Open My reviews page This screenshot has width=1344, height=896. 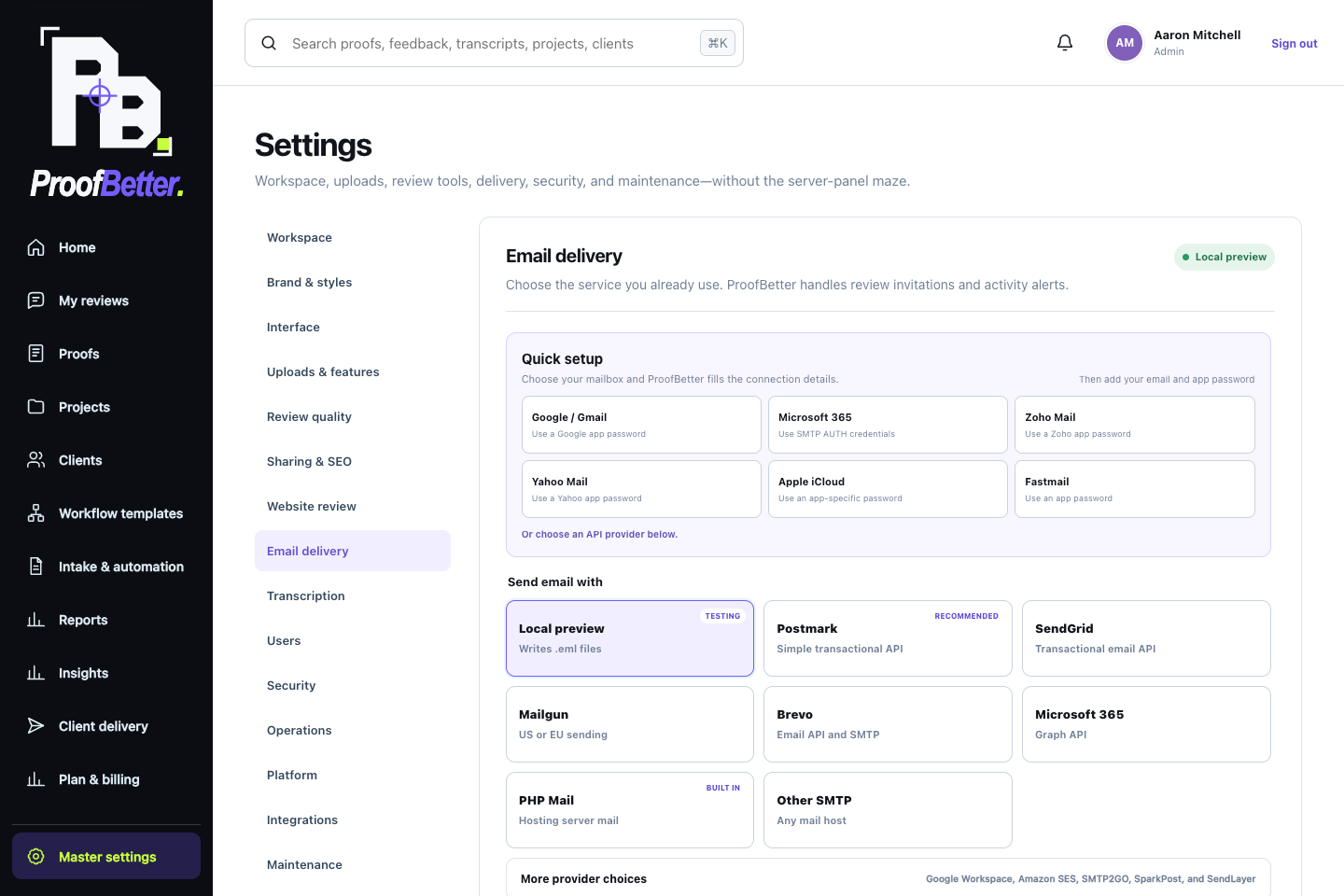[x=106, y=301]
